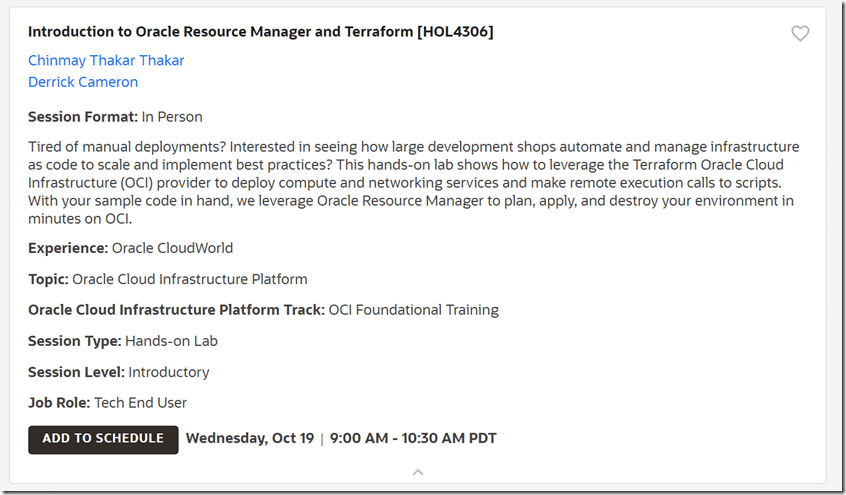Select the Oracle CloudWorld experience value
846x495 pixels.
[172, 248]
